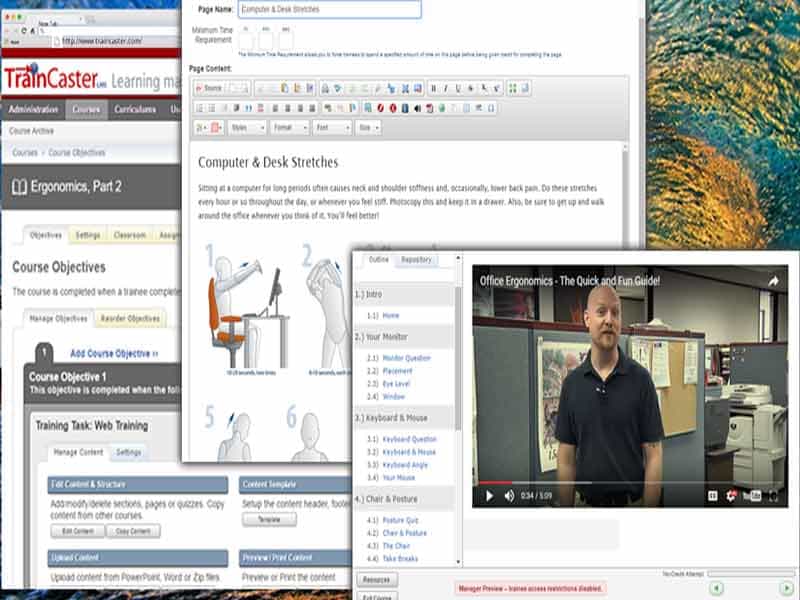The height and width of the screenshot is (600, 800).
Task: Open Keyboard Angle in the outline
Action: [405, 465]
